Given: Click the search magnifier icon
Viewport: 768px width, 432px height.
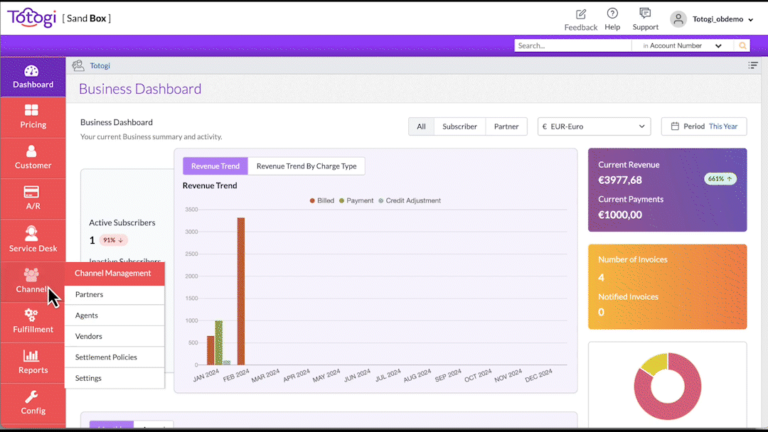Looking at the screenshot, I should pyautogui.click(x=742, y=46).
